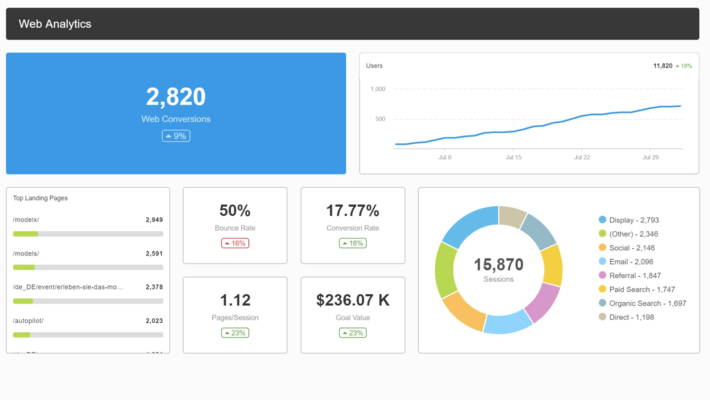Select the Email legend entry

(632, 261)
